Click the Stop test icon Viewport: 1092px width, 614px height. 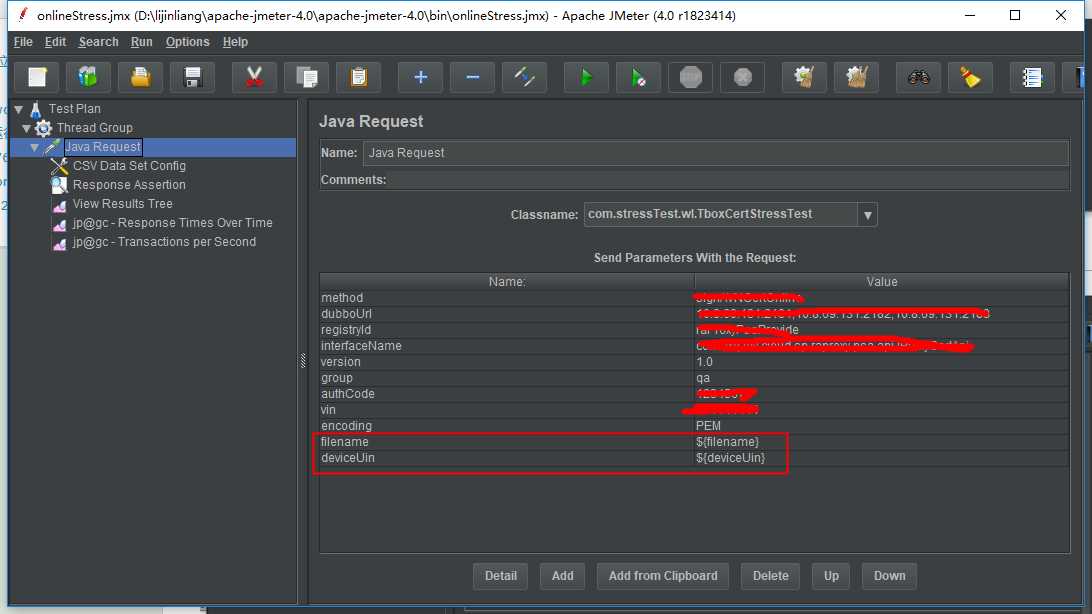coord(690,77)
